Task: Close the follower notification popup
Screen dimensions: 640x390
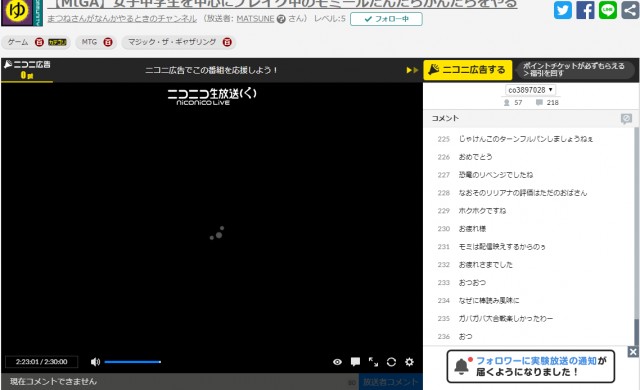Action: [x=633, y=352]
